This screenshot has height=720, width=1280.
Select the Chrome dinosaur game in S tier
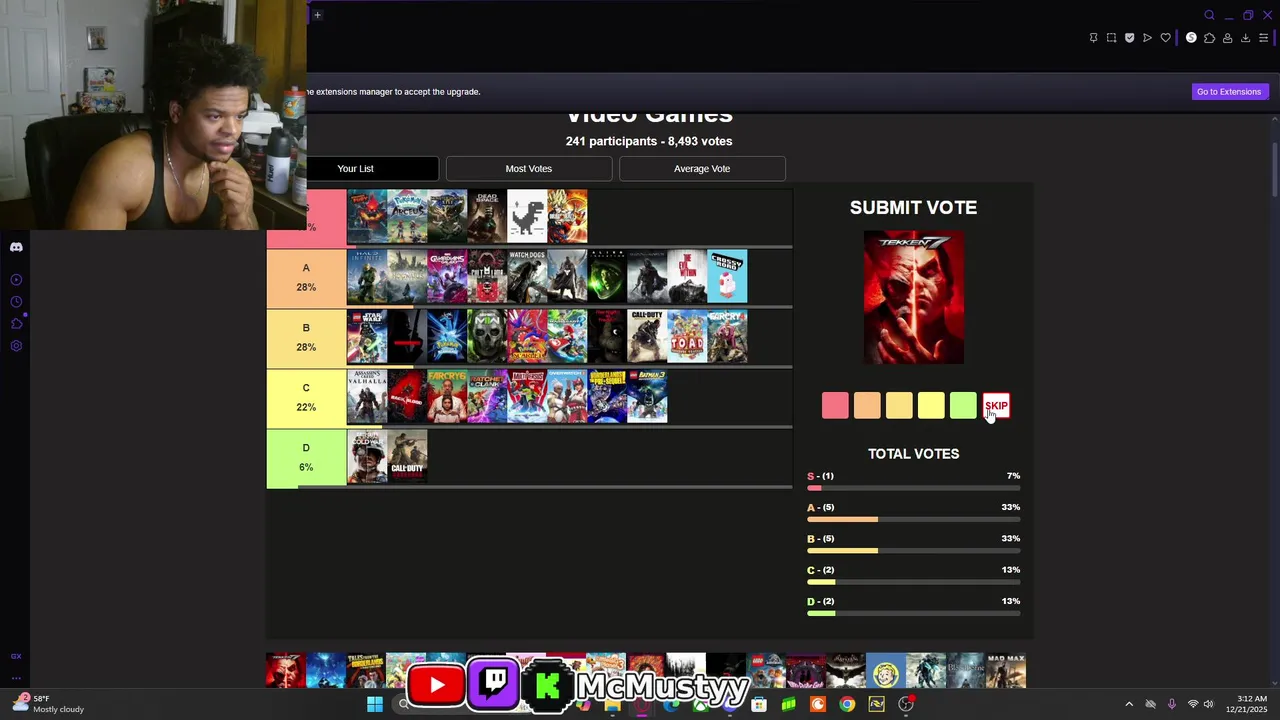pyautogui.click(x=527, y=216)
